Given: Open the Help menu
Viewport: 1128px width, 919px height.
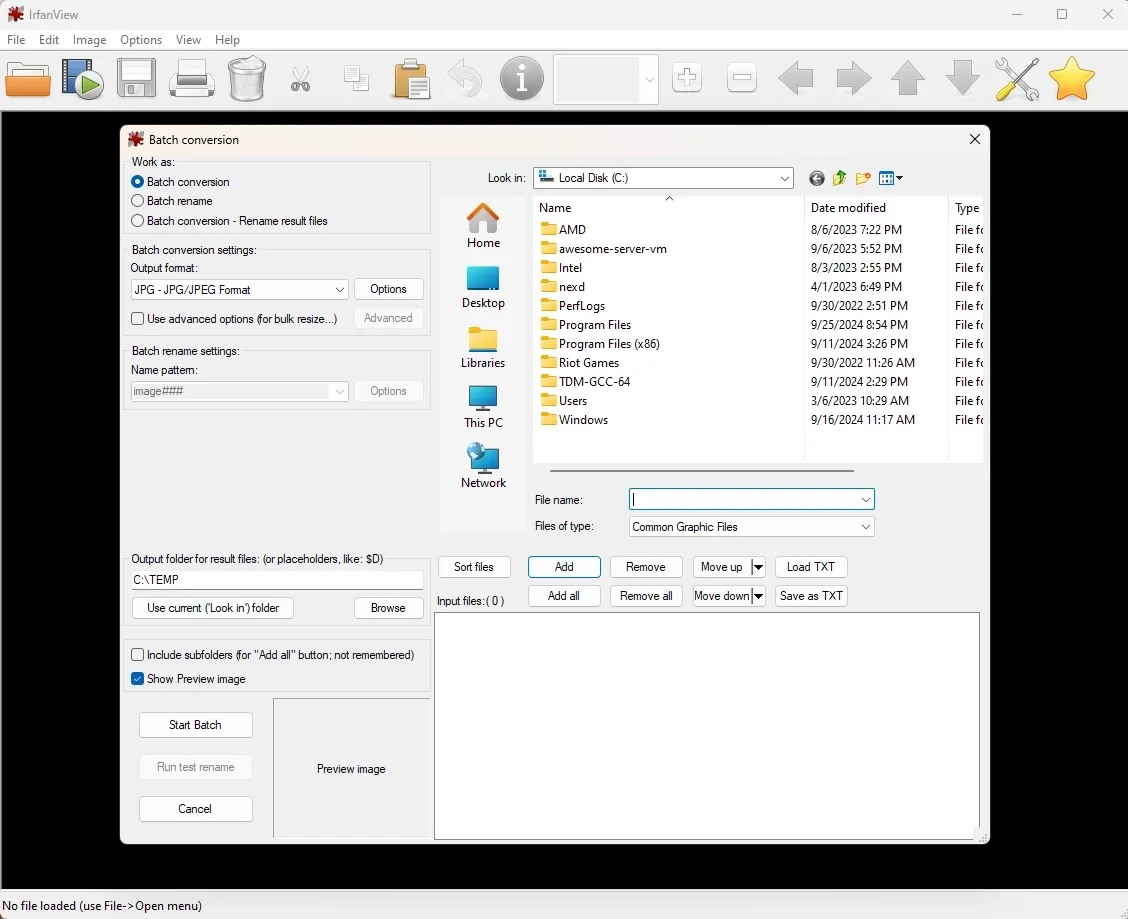Looking at the screenshot, I should click(227, 40).
